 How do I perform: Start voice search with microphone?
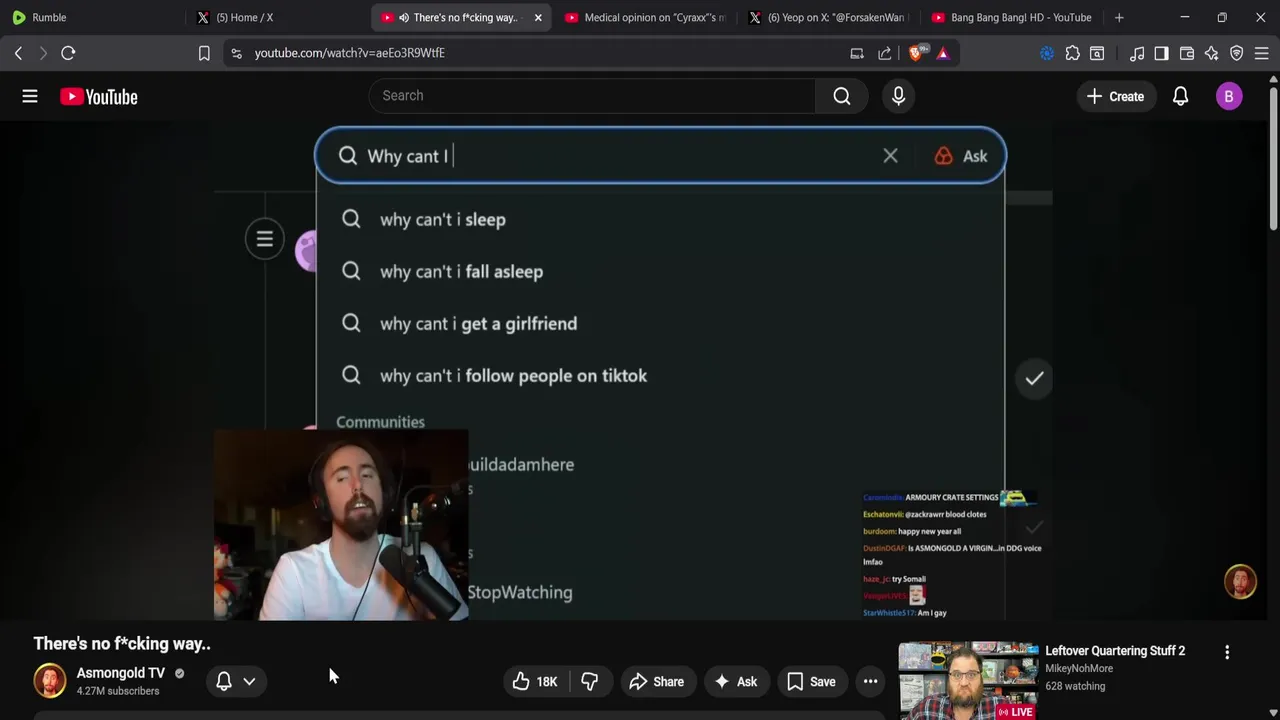tap(898, 95)
